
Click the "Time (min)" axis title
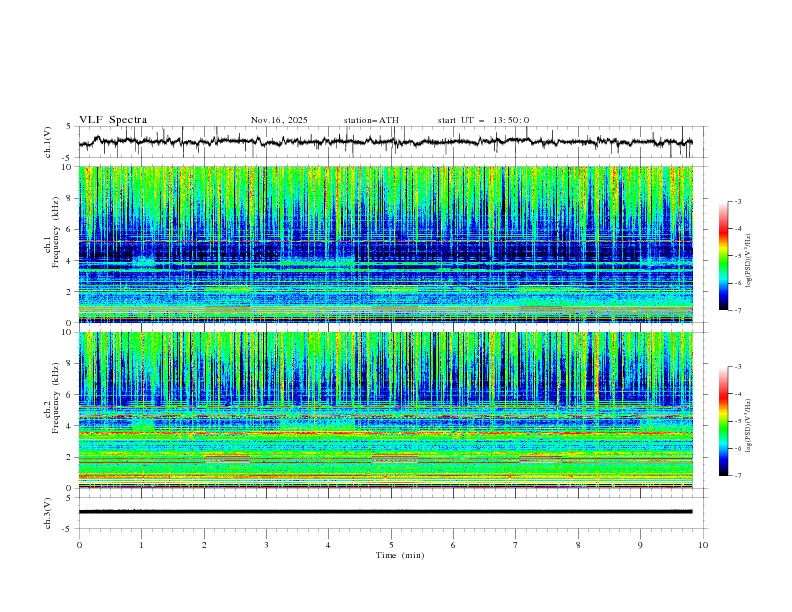tap(400, 555)
